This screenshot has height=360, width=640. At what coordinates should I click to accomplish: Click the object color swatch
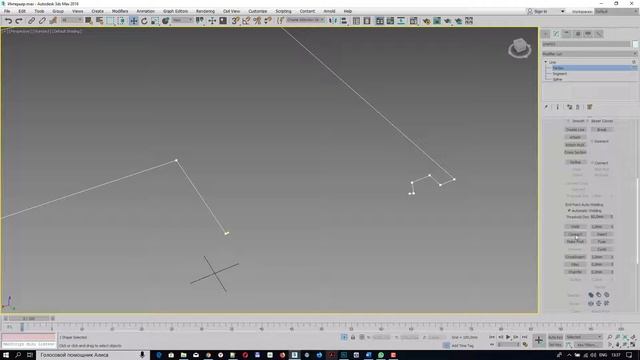[635, 44]
